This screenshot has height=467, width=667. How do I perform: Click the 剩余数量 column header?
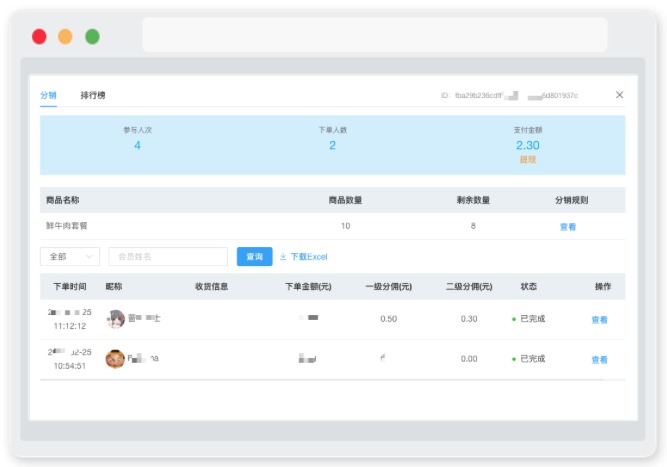(x=473, y=200)
